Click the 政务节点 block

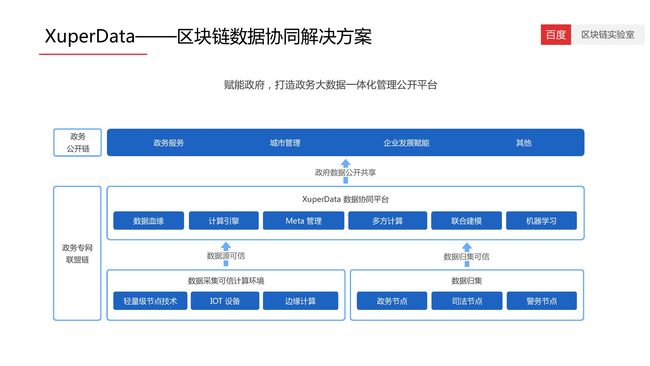coord(392,301)
